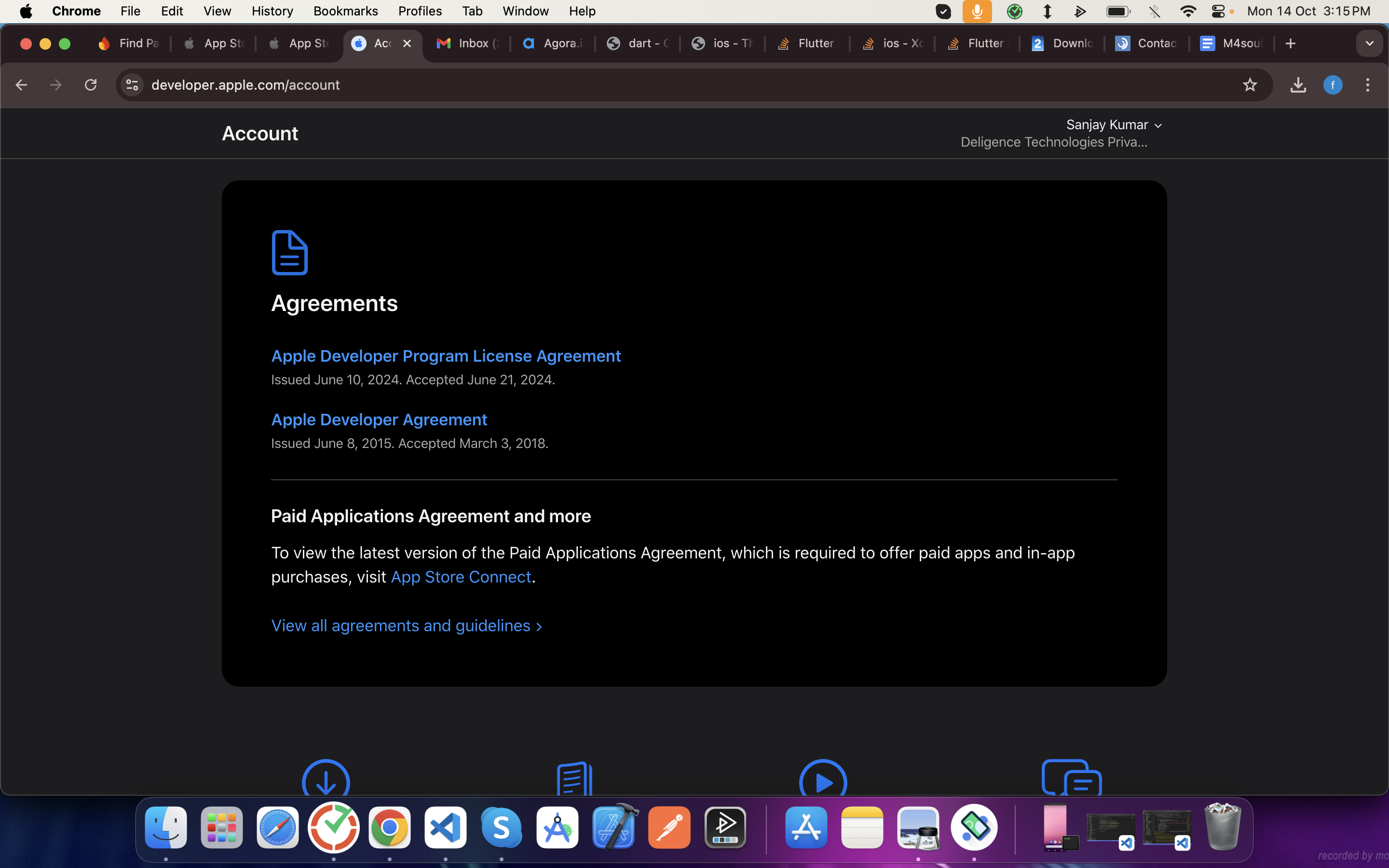The height and width of the screenshot is (868, 1389).
Task: Bookmark this page with star icon
Action: [1250, 85]
